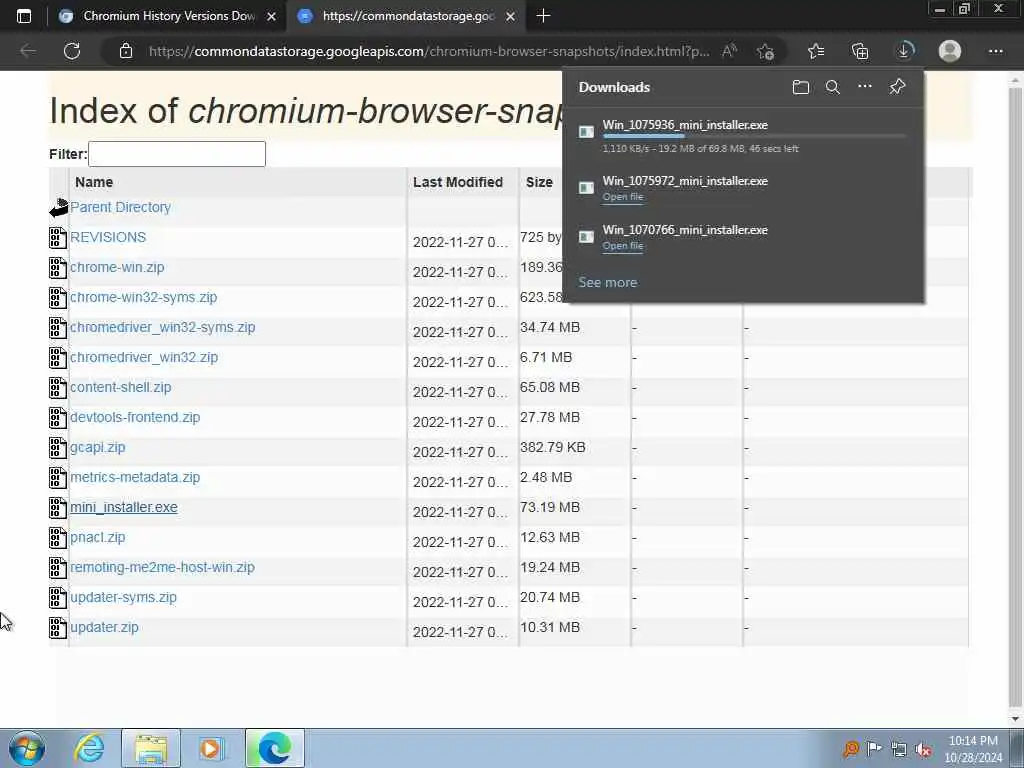This screenshot has height=768, width=1024.
Task: Open Read aloud icon in address bar
Action: (729, 51)
